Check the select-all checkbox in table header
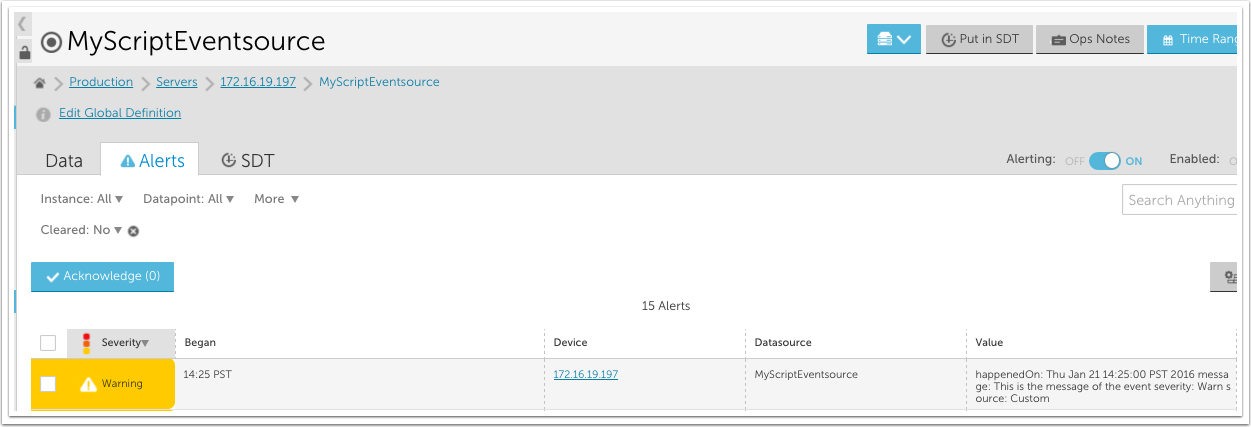The width and height of the screenshot is (1251, 427). pyautogui.click(x=48, y=343)
